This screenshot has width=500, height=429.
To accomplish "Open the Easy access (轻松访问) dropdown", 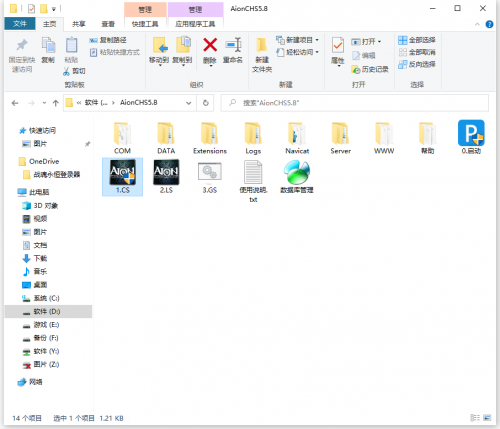I will point(297,52).
